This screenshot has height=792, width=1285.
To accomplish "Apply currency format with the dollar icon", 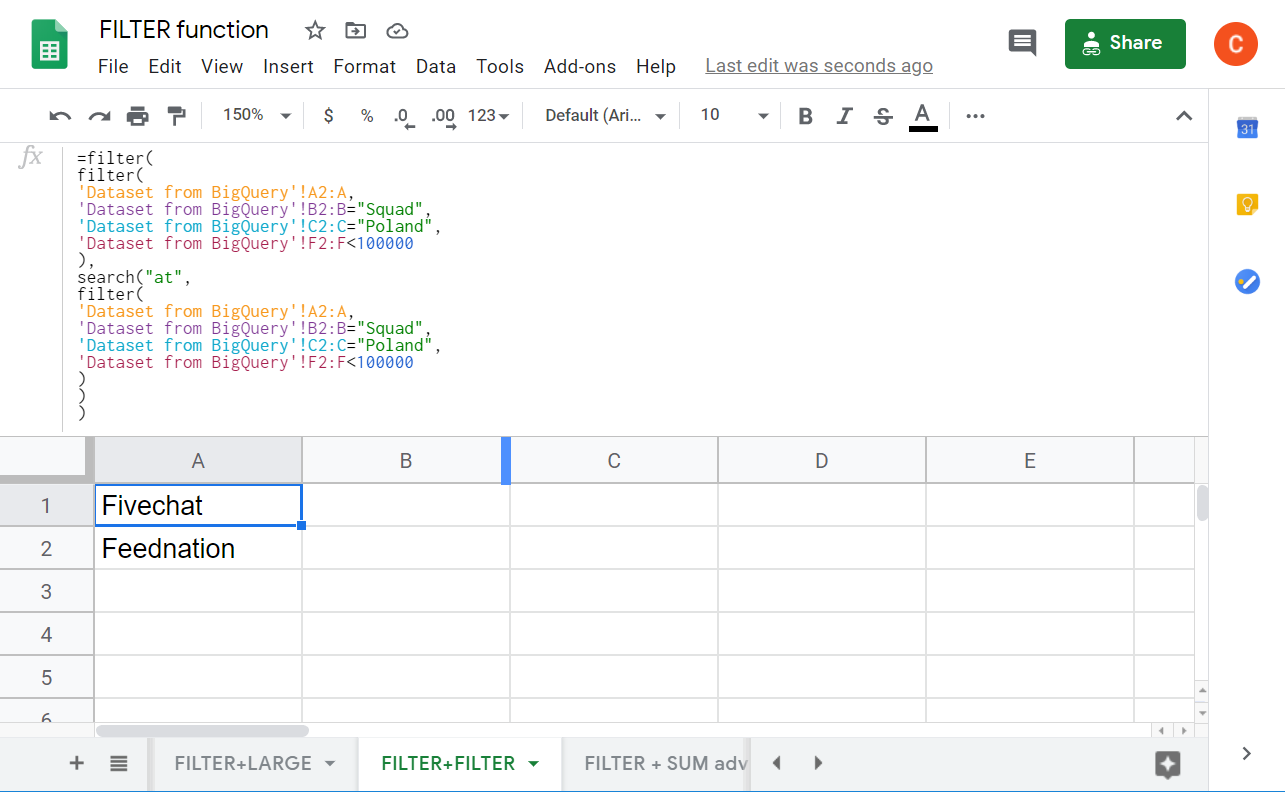I will coord(328,115).
